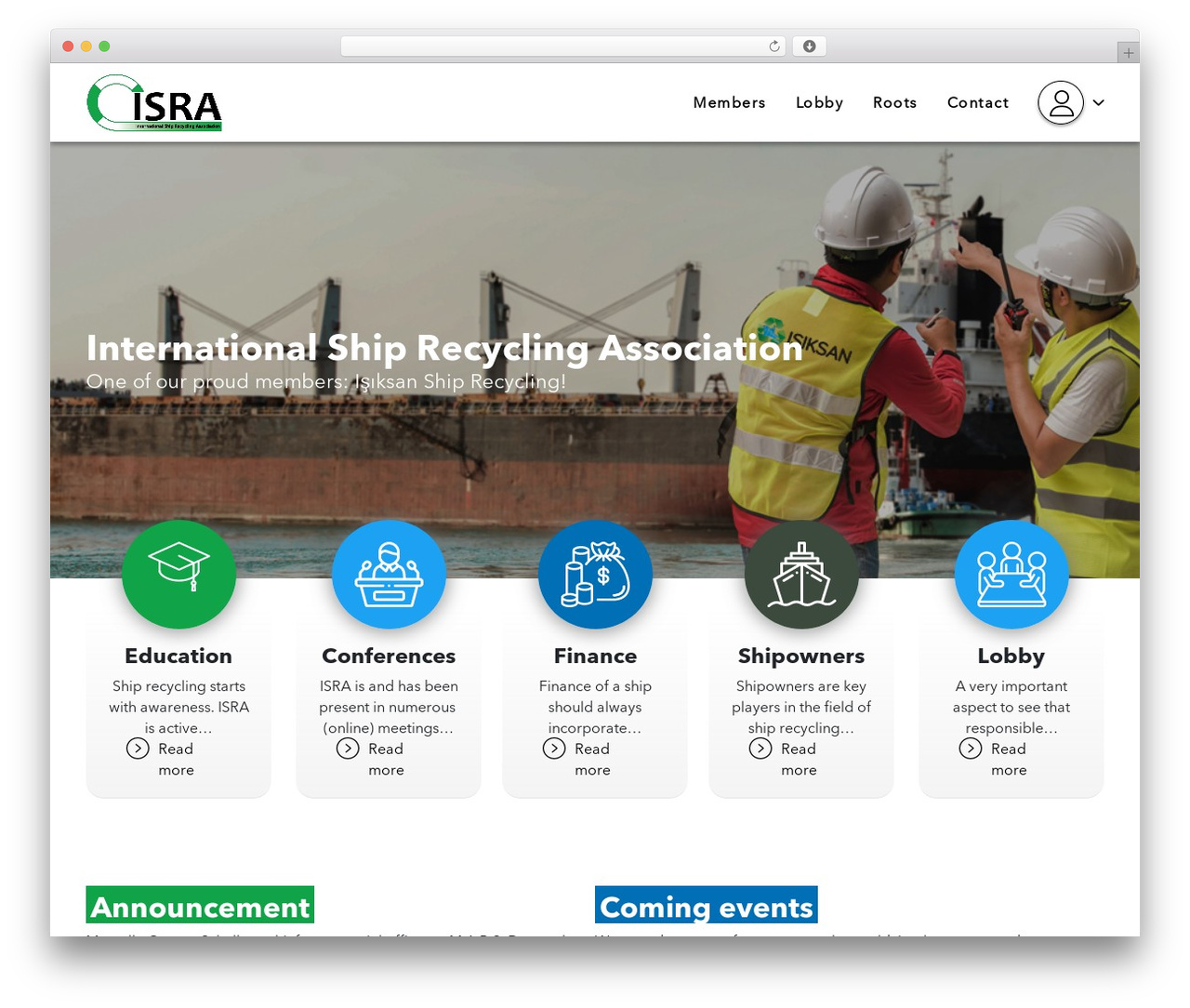Click the Shipowners card heading
The height and width of the screenshot is (1008, 1190).
[x=801, y=657]
